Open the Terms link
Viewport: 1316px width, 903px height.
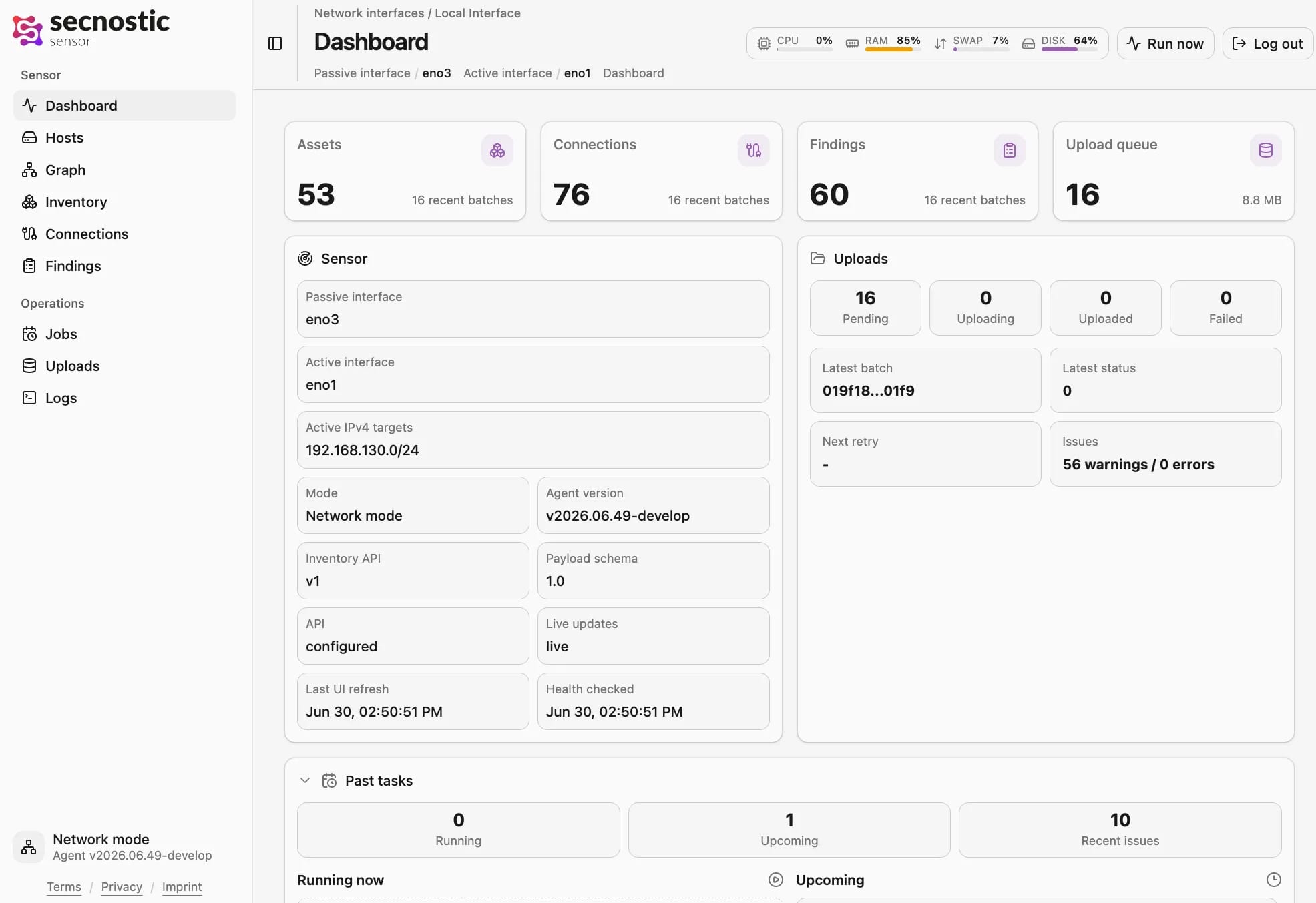click(x=64, y=886)
